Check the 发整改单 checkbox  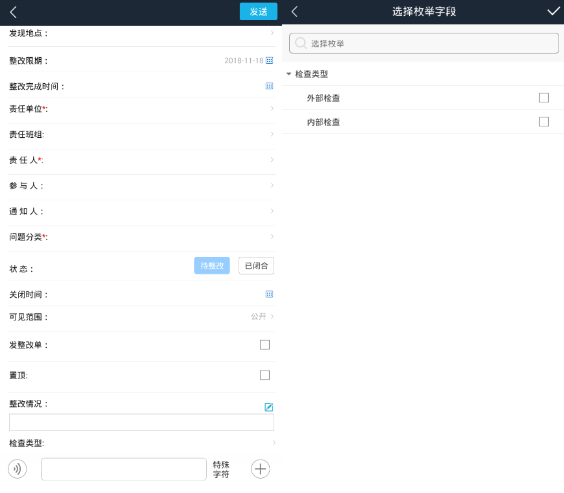point(265,345)
